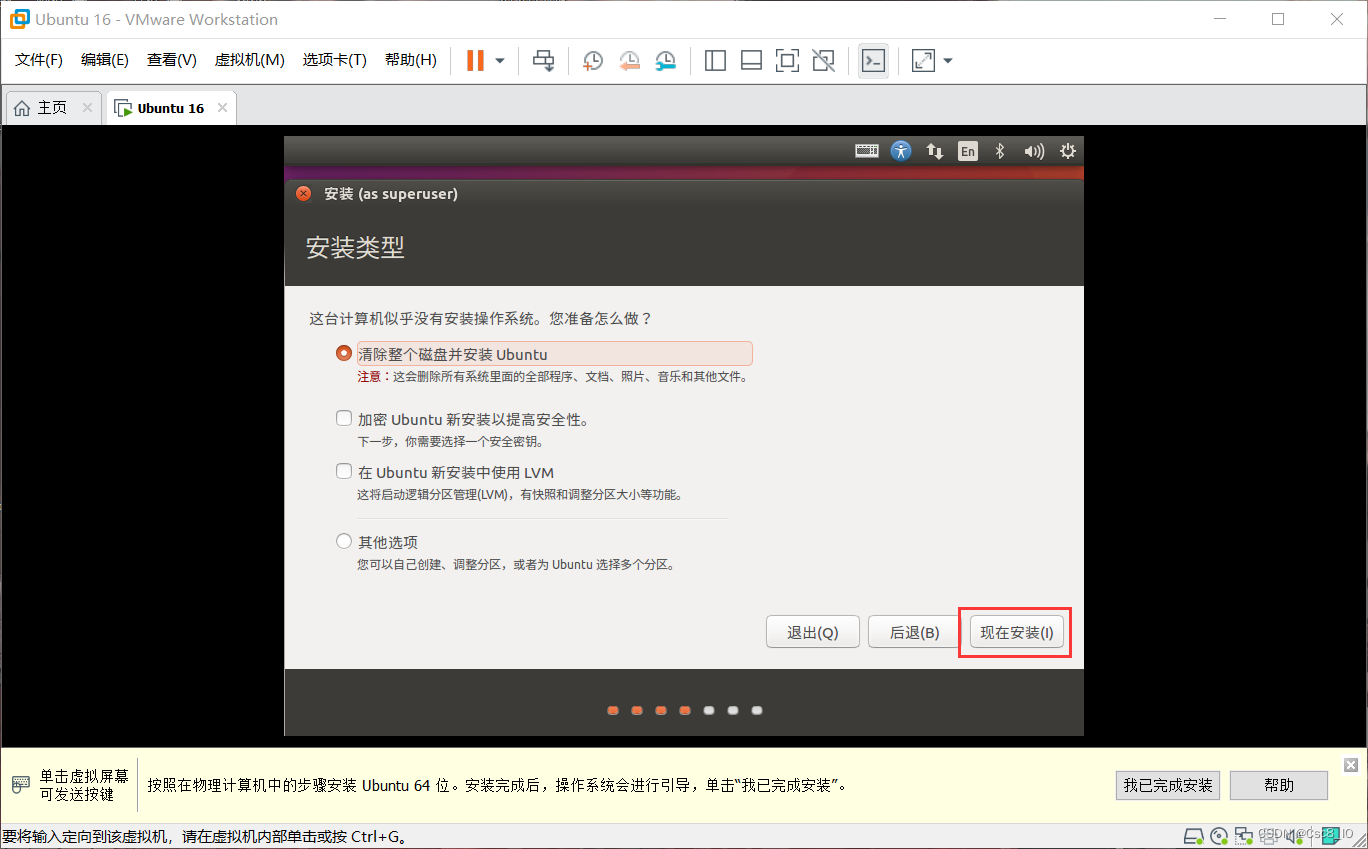Open the 虚拟机(M) menu
The width and height of the screenshot is (1368, 849).
point(250,60)
